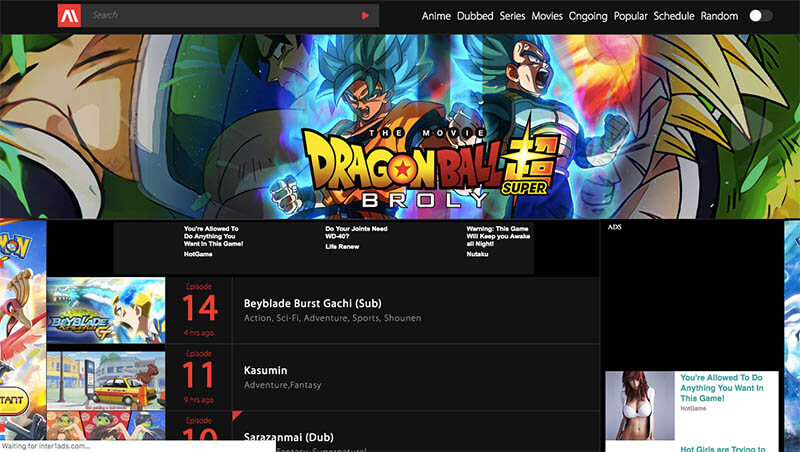Screen dimensions: 800x452
Task: Open the Dragon Ball Super Broly banner
Action: [x=400, y=127]
